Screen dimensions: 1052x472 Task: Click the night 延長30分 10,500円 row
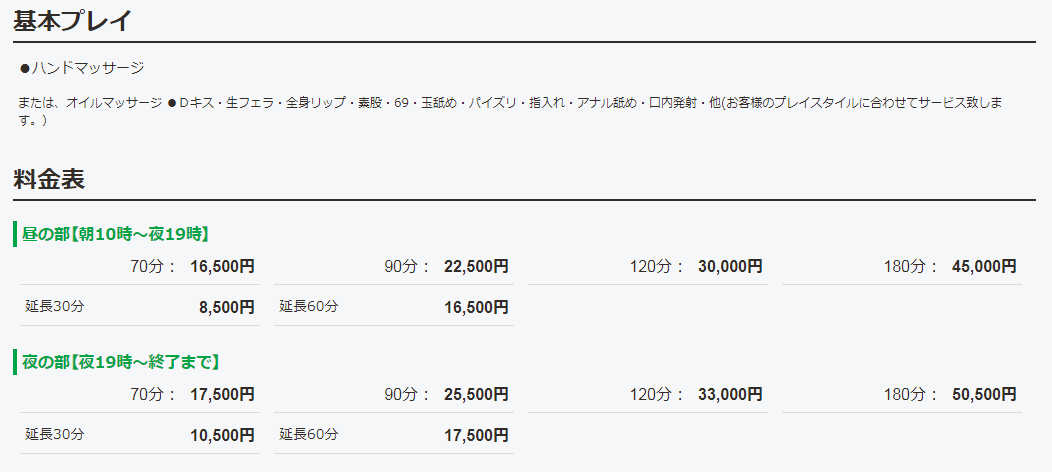click(140, 434)
